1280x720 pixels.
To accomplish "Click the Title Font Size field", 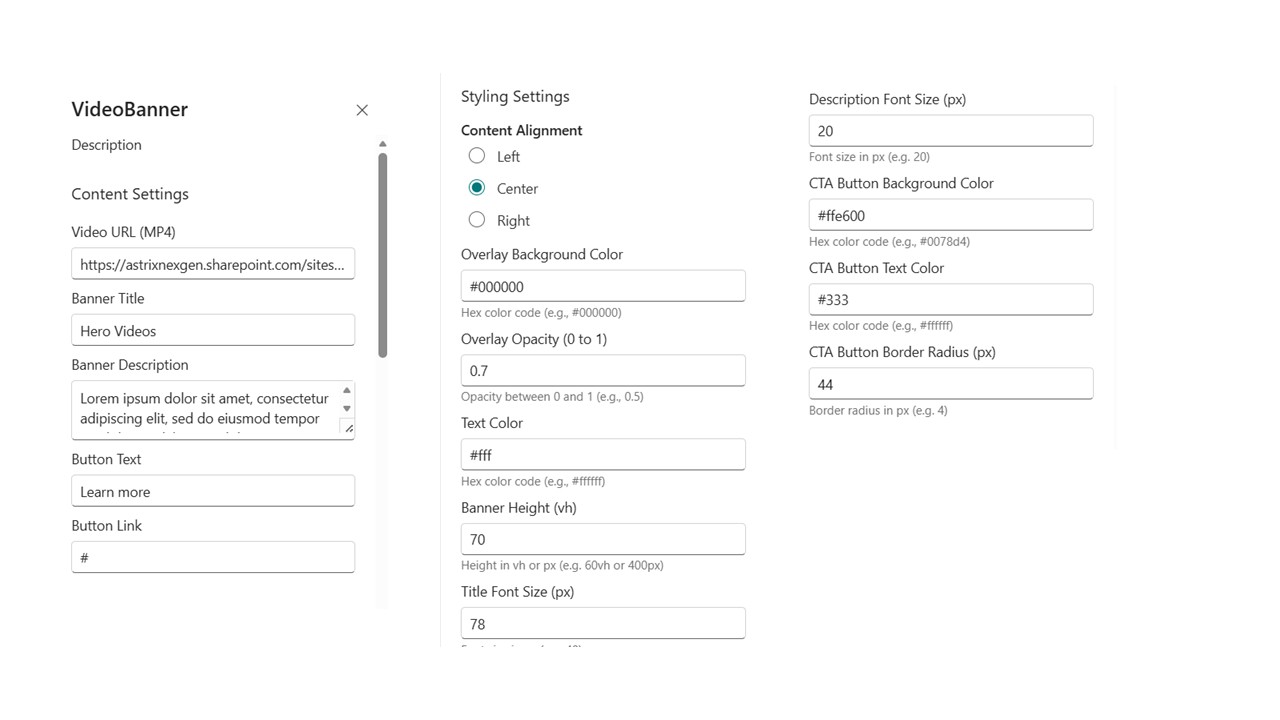I will [602, 623].
